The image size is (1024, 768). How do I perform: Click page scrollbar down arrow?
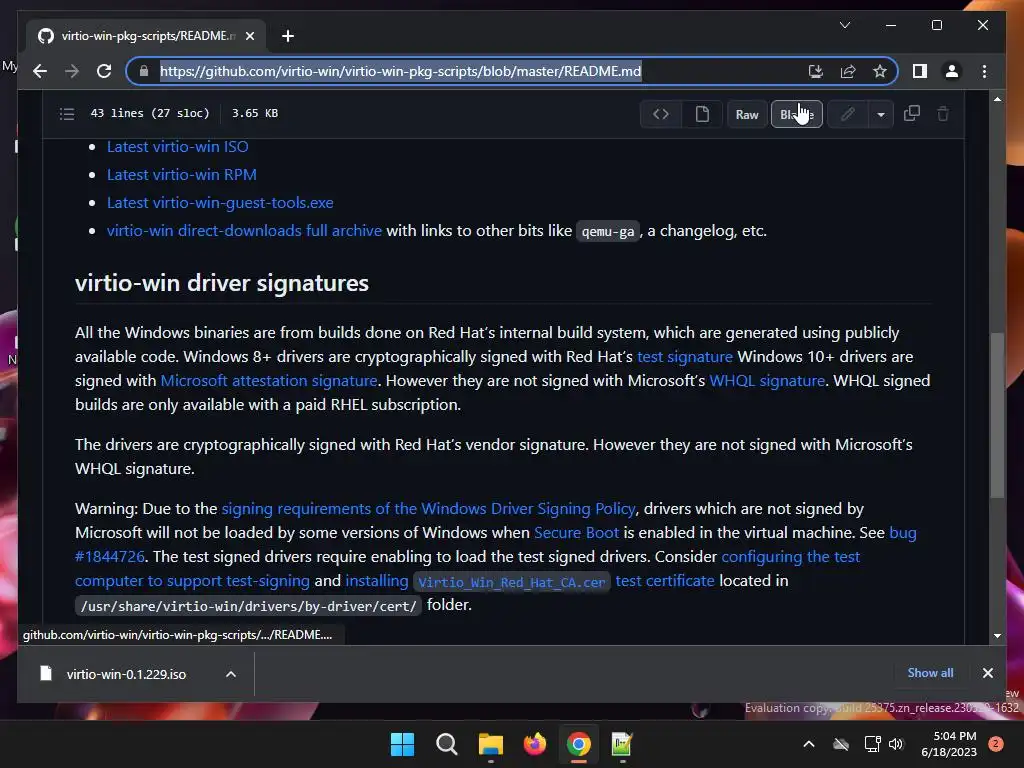tap(997, 635)
